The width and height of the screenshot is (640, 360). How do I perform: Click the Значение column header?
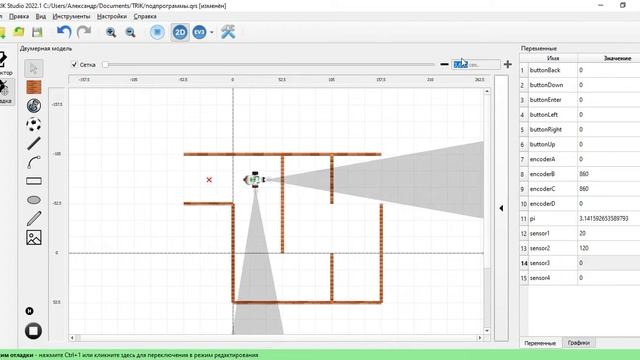point(618,58)
